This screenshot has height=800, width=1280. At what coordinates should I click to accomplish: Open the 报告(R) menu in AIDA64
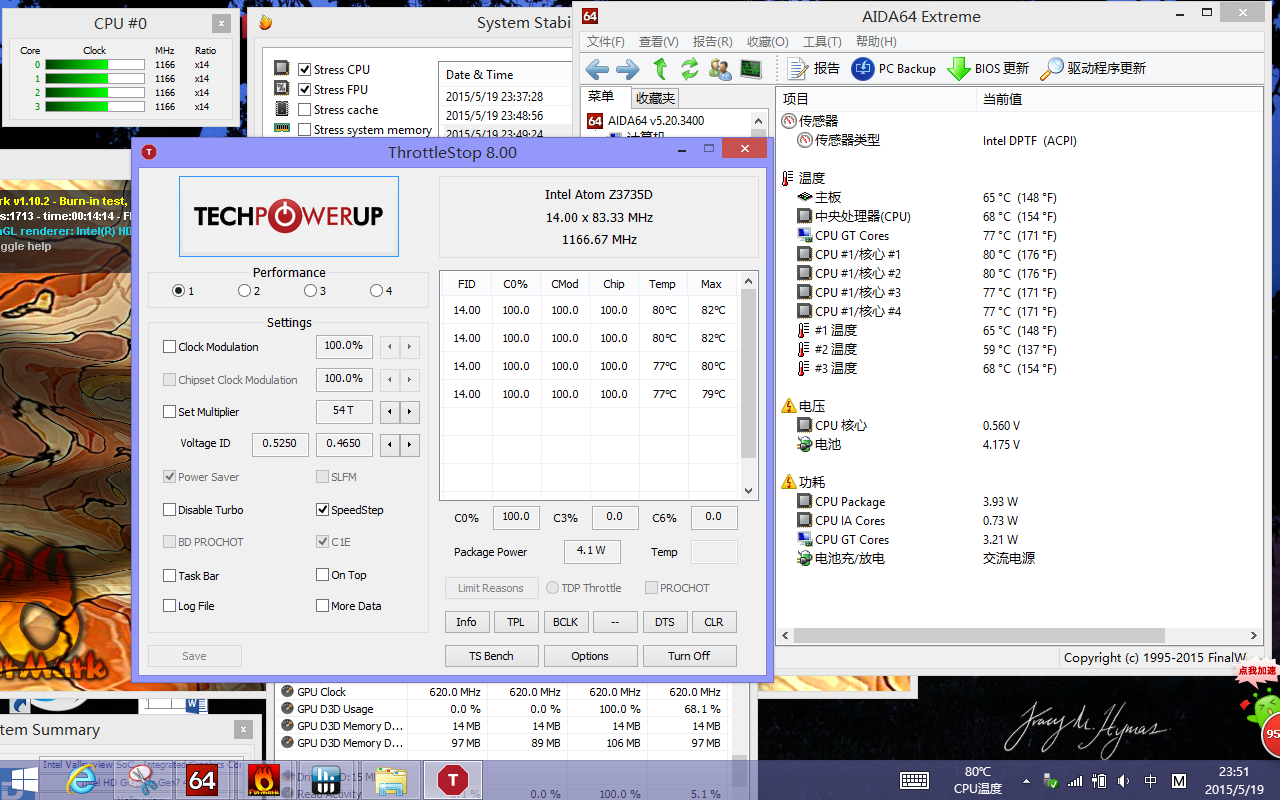713,42
